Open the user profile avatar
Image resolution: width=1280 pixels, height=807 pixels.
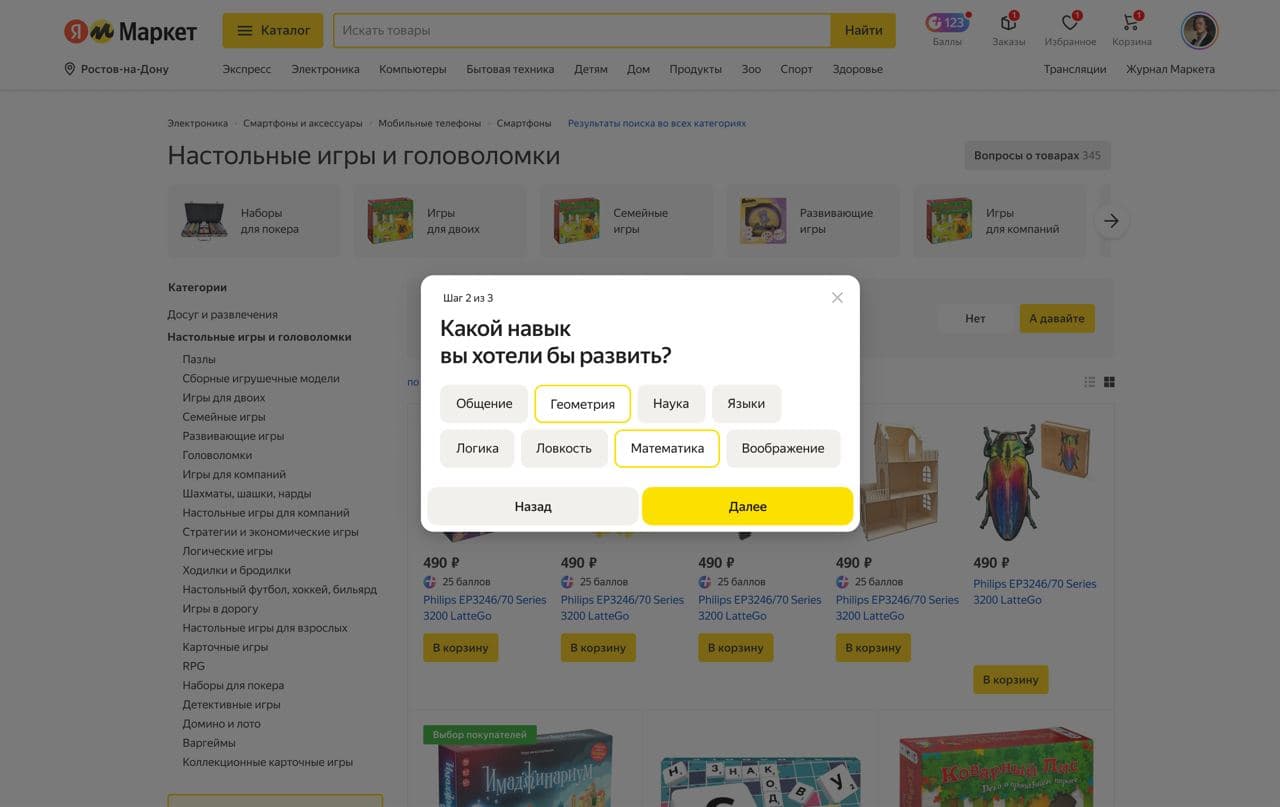[1199, 30]
